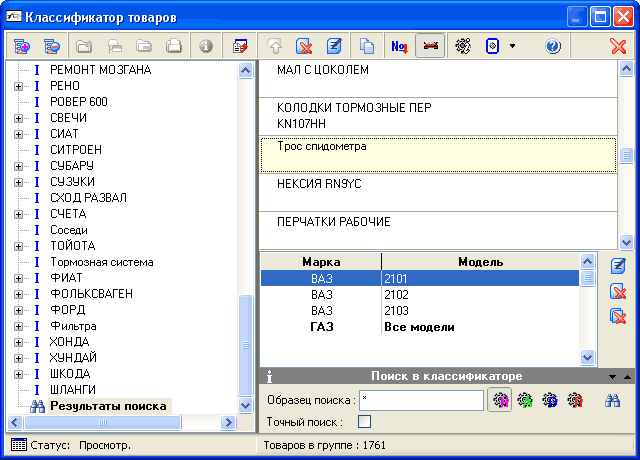Click the blue help question mark icon
This screenshot has width=640, height=460.
553,46
